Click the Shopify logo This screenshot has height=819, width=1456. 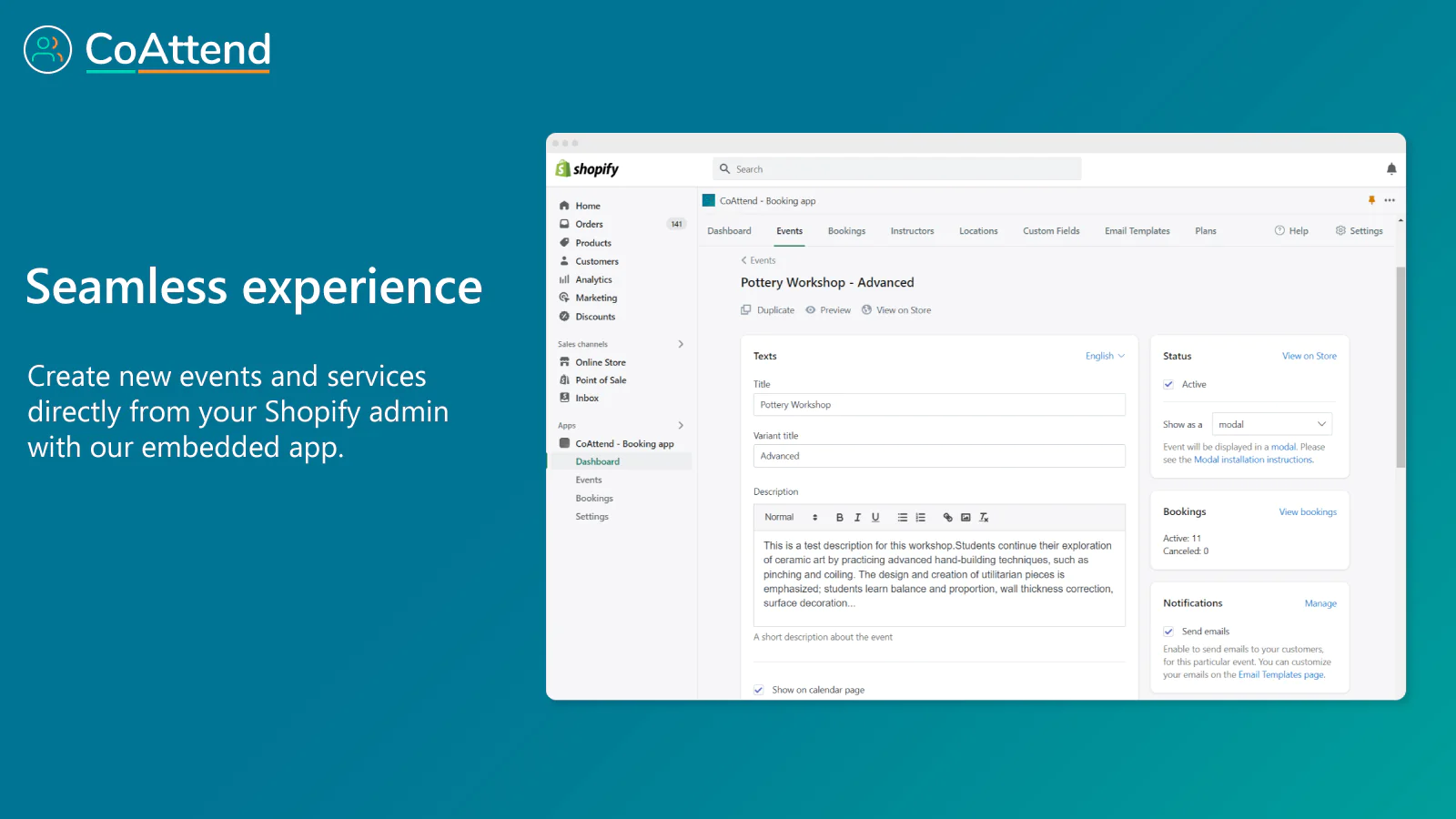tap(587, 169)
